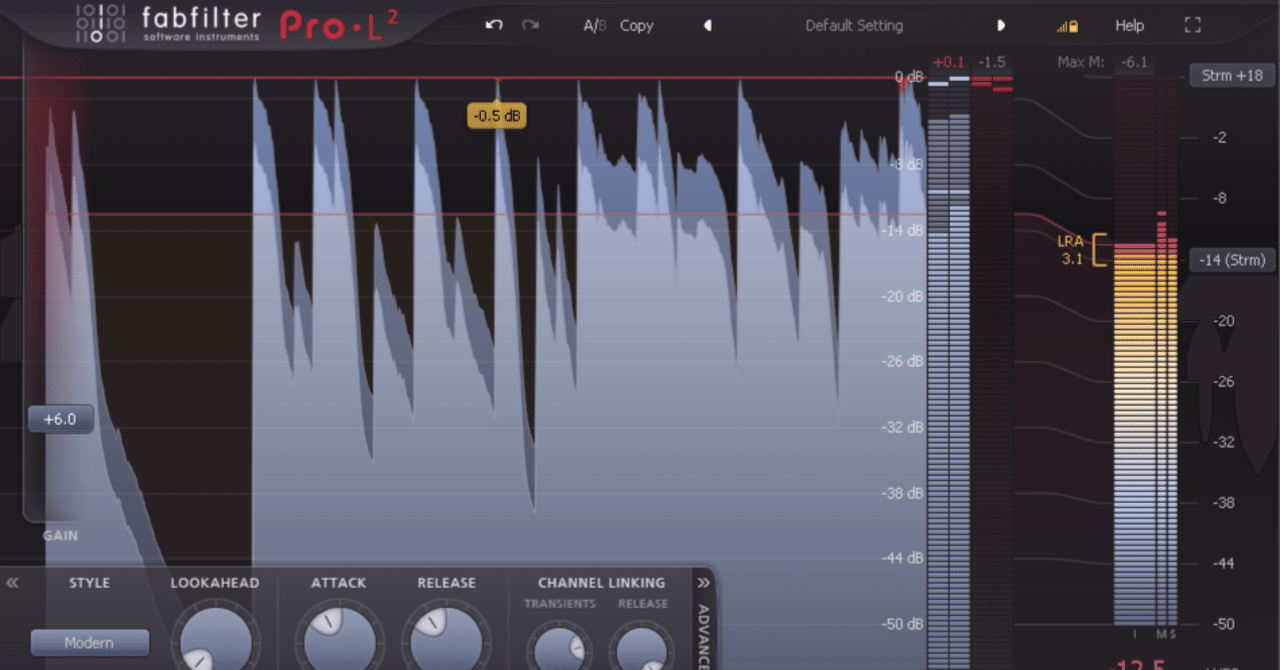
Task: Click Channel Linking Release knob
Action: (642, 647)
